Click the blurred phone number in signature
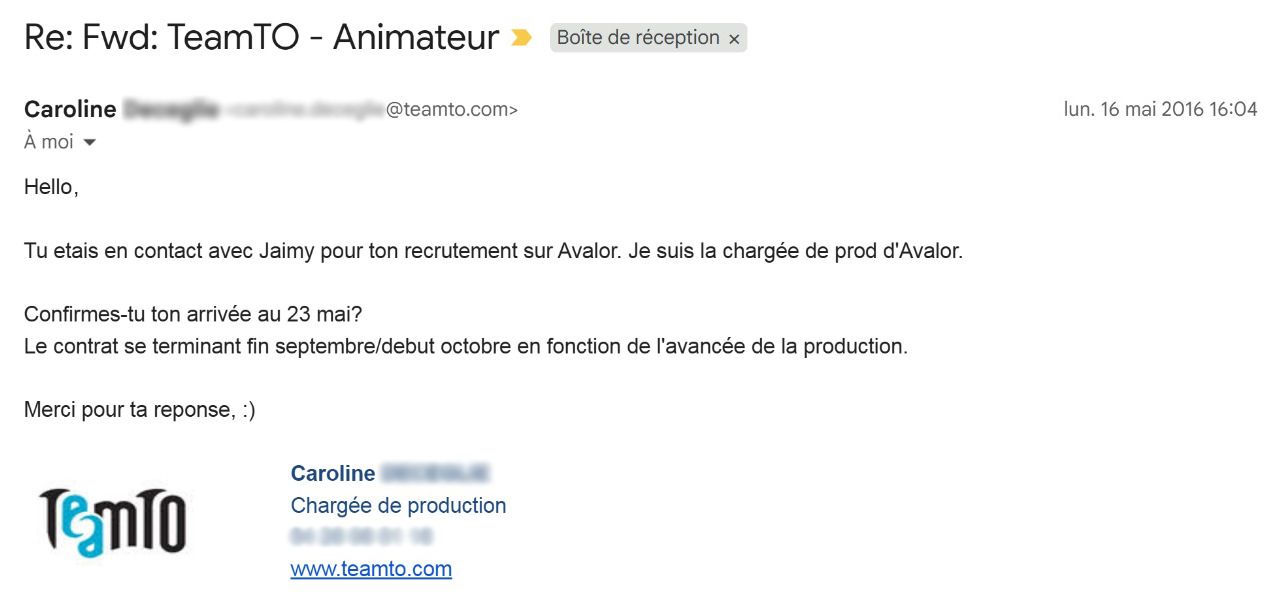1285x606 pixels. tap(361, 537)
